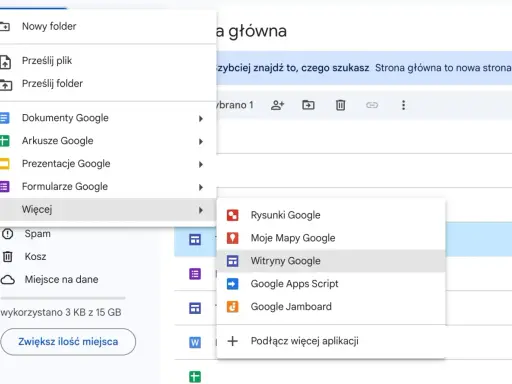Select Prezentacje Google menu item

(108, 164)
